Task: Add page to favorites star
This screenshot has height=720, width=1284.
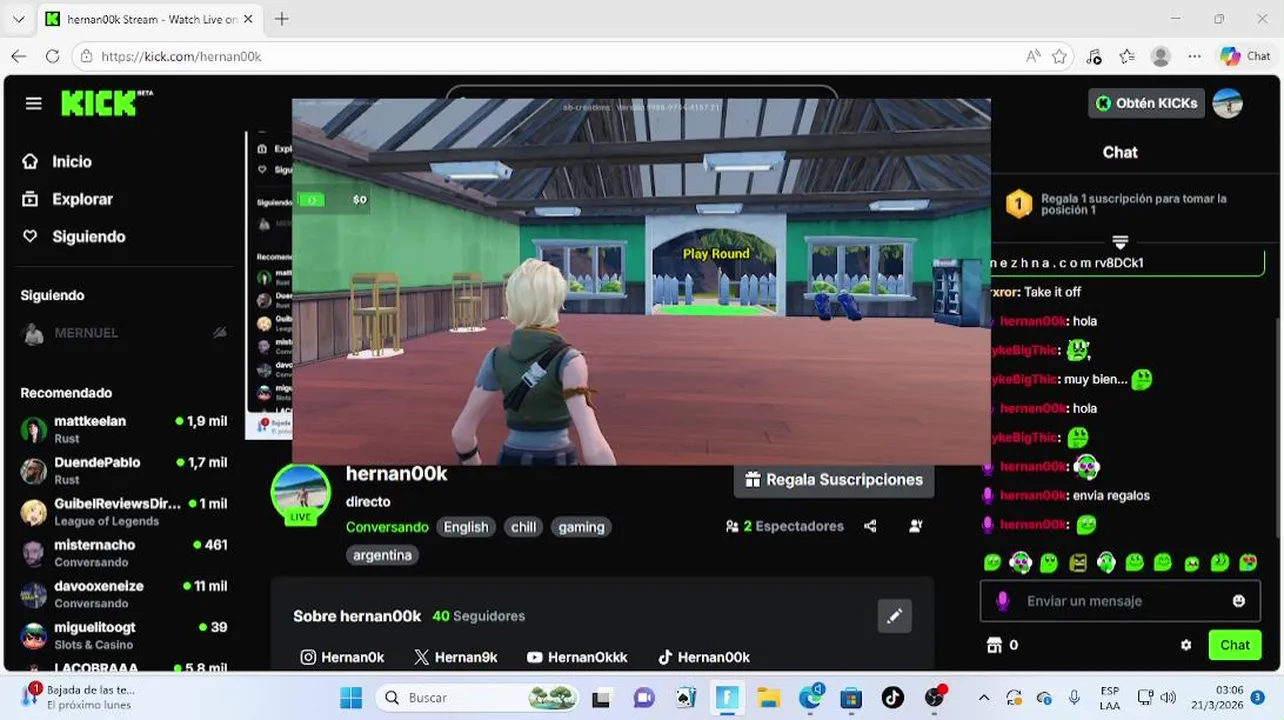Action: coord(1060,56)
